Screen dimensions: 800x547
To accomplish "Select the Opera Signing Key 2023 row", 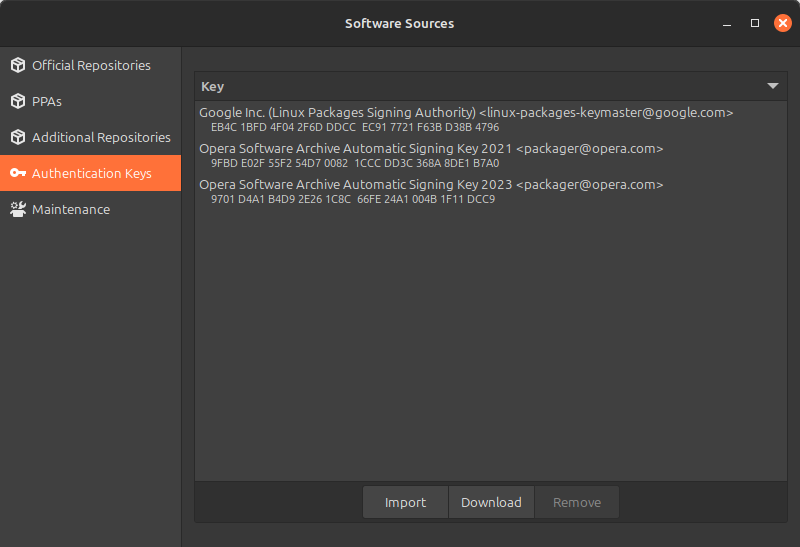I will click(x=491, y=191).
